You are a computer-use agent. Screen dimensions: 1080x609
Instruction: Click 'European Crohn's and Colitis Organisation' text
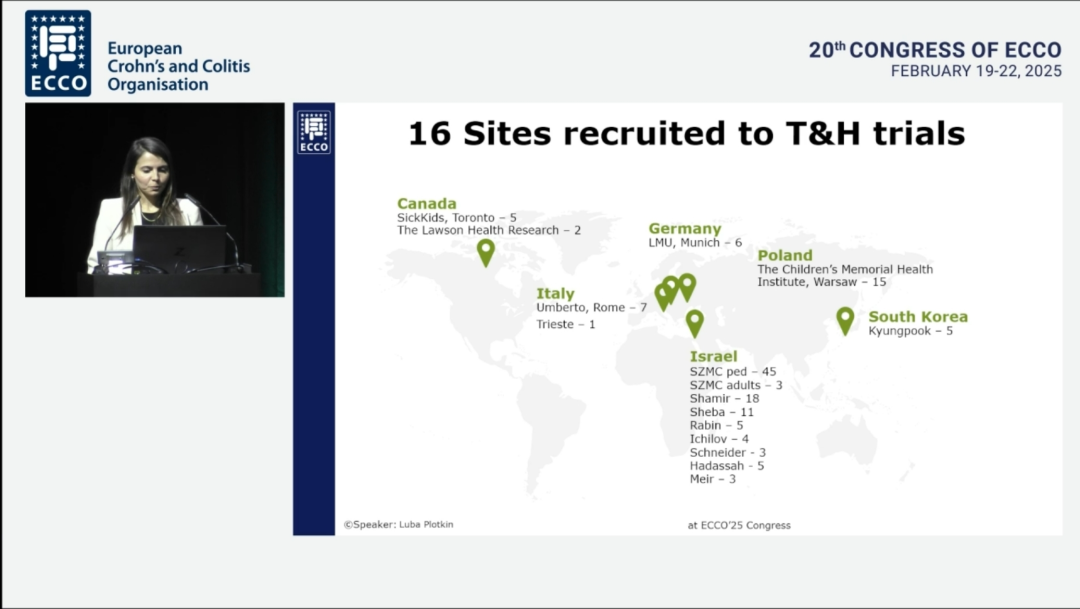coord(178,67)
